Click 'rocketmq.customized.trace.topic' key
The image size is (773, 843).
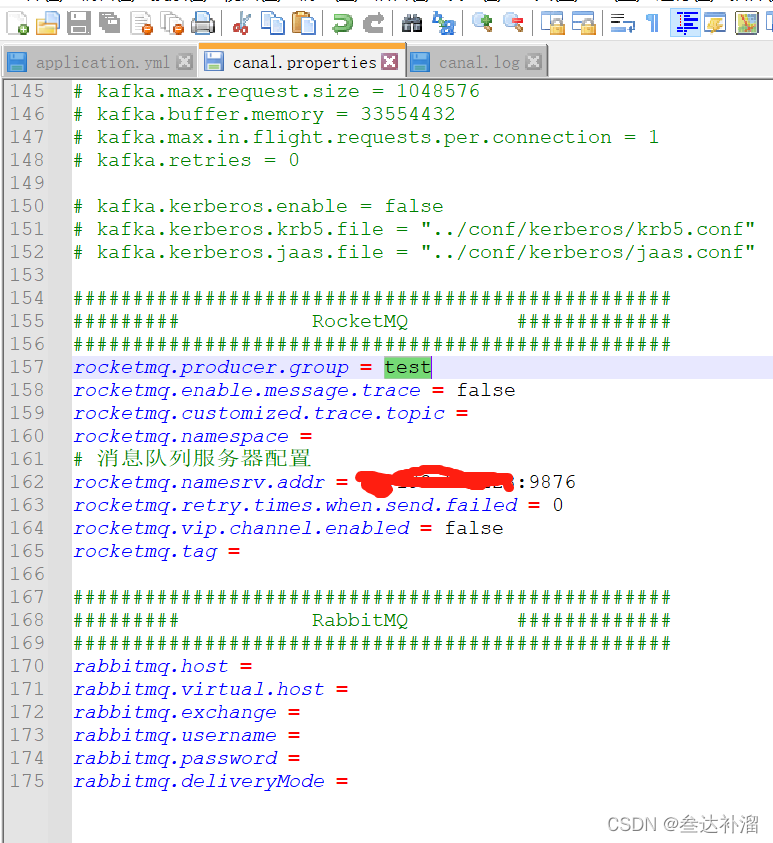(x=259, y=414)
